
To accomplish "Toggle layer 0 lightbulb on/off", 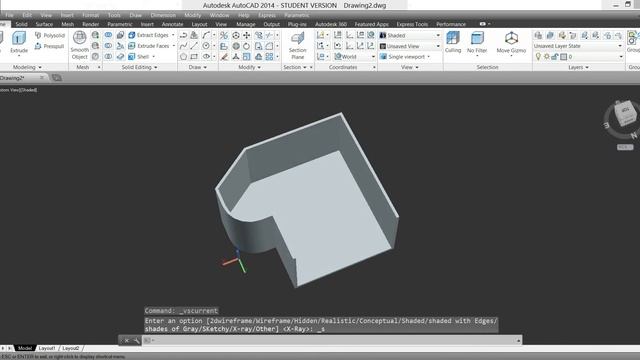I will 538,57.
